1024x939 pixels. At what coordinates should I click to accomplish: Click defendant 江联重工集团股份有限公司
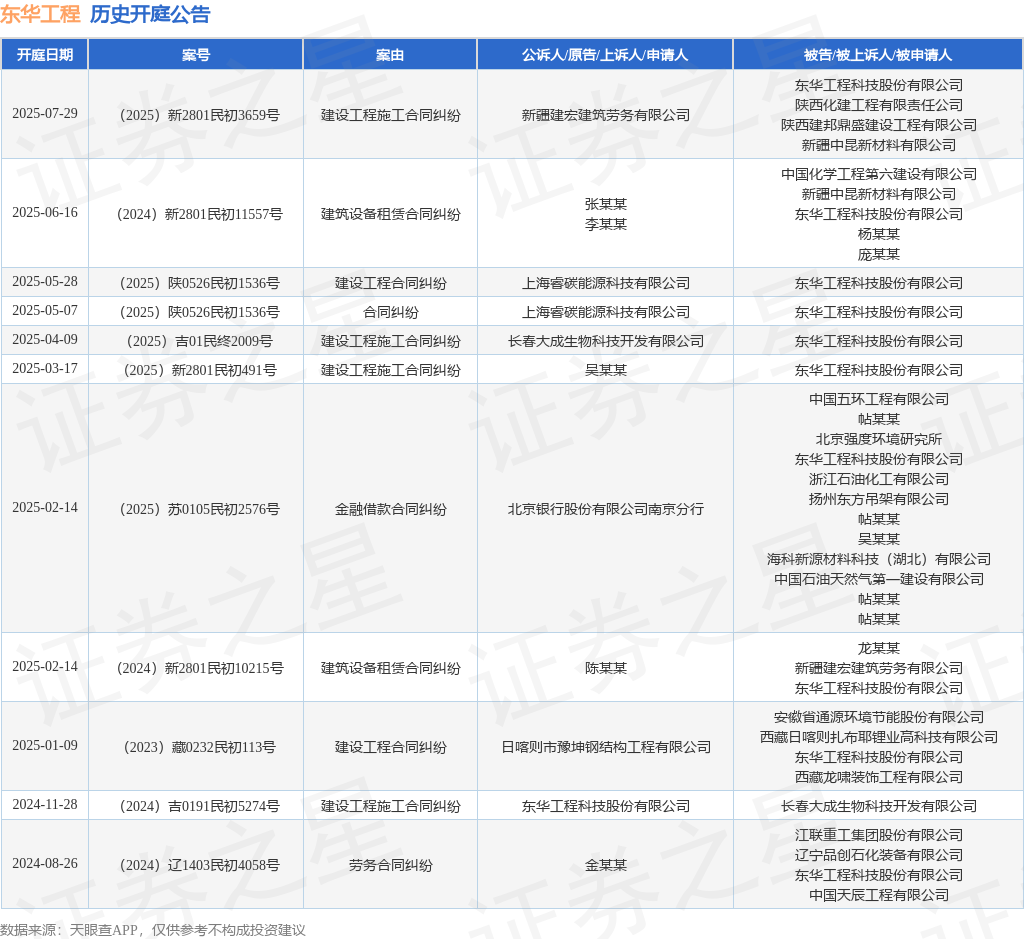click(x=878, y=835)
